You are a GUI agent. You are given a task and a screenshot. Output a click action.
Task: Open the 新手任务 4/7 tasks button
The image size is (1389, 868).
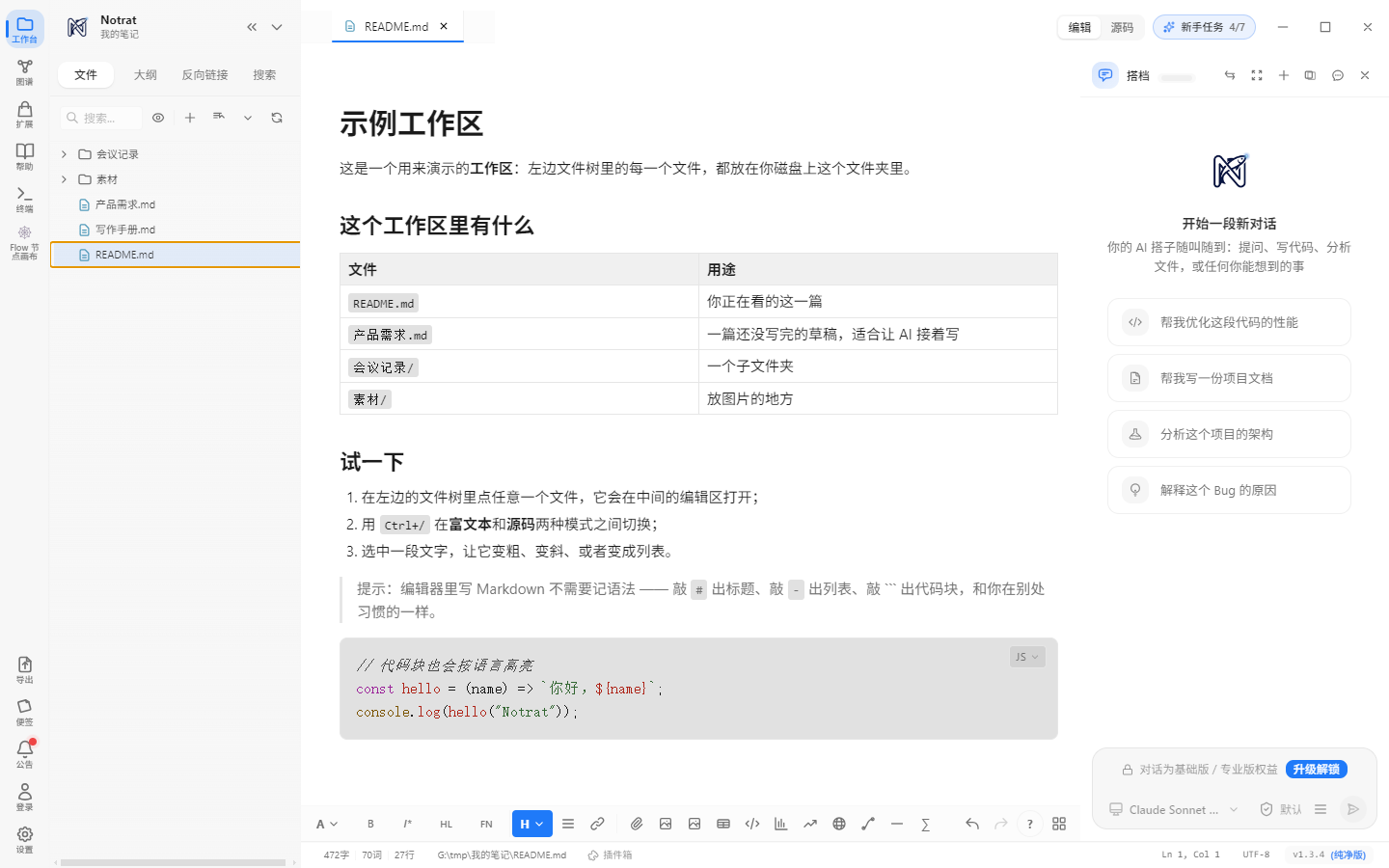click(1204, 27)
